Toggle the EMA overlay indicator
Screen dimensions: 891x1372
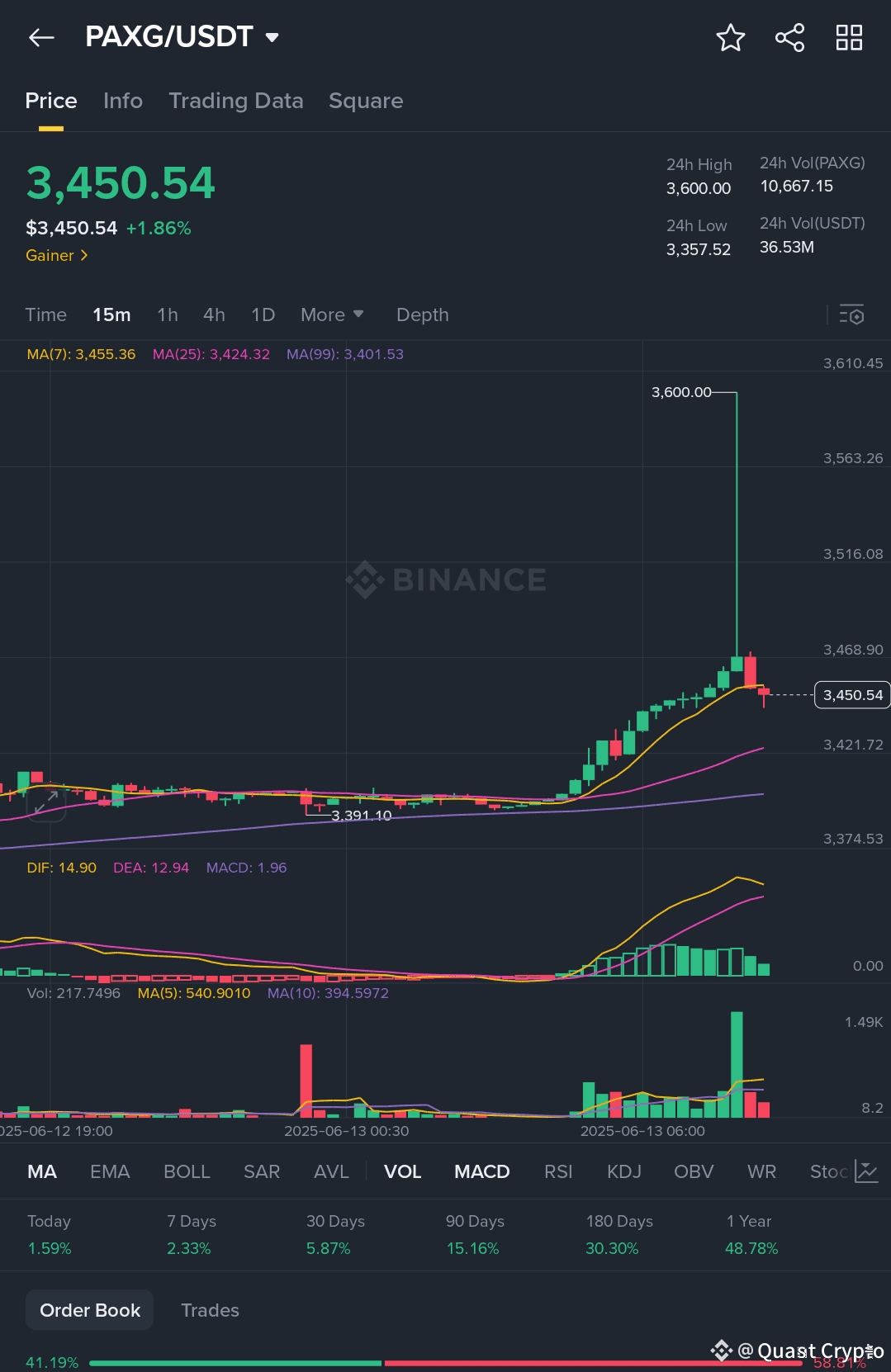[110, 1171]
